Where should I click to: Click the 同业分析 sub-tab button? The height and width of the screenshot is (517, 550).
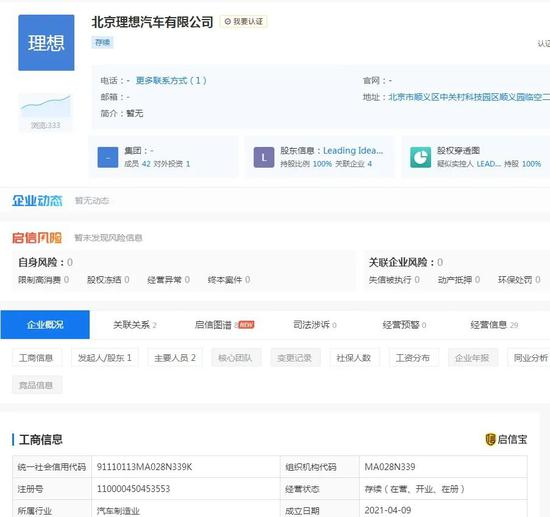point(530,358)
